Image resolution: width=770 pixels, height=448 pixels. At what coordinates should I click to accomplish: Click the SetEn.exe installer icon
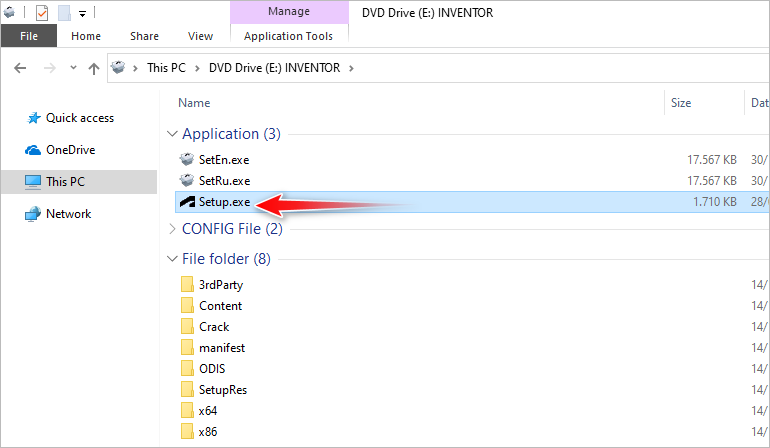pos(187,159)
